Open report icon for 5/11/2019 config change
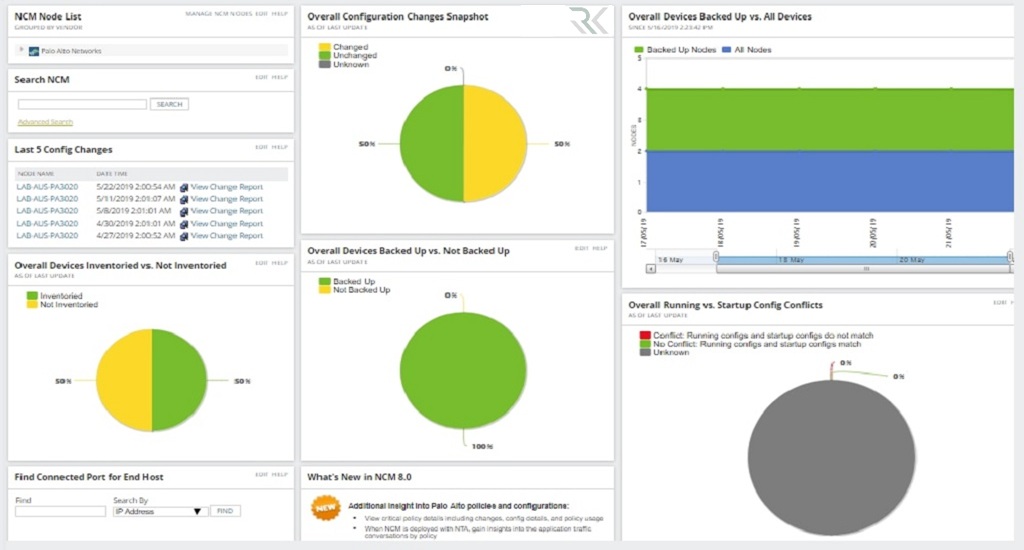 [x=184, y=199]
